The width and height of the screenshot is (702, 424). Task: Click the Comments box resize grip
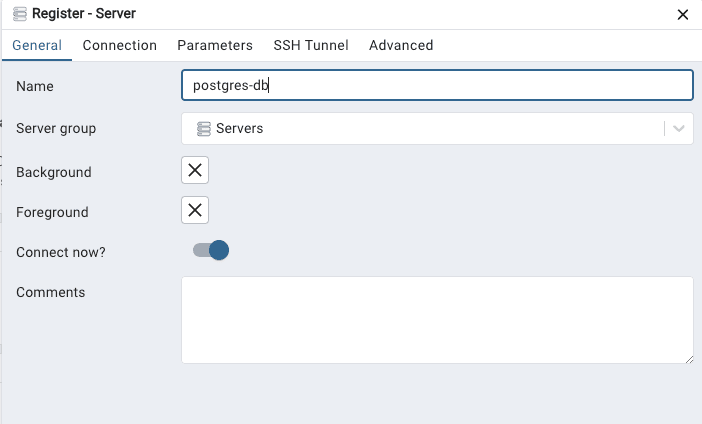pyautogui.click(x=689, y=359)
